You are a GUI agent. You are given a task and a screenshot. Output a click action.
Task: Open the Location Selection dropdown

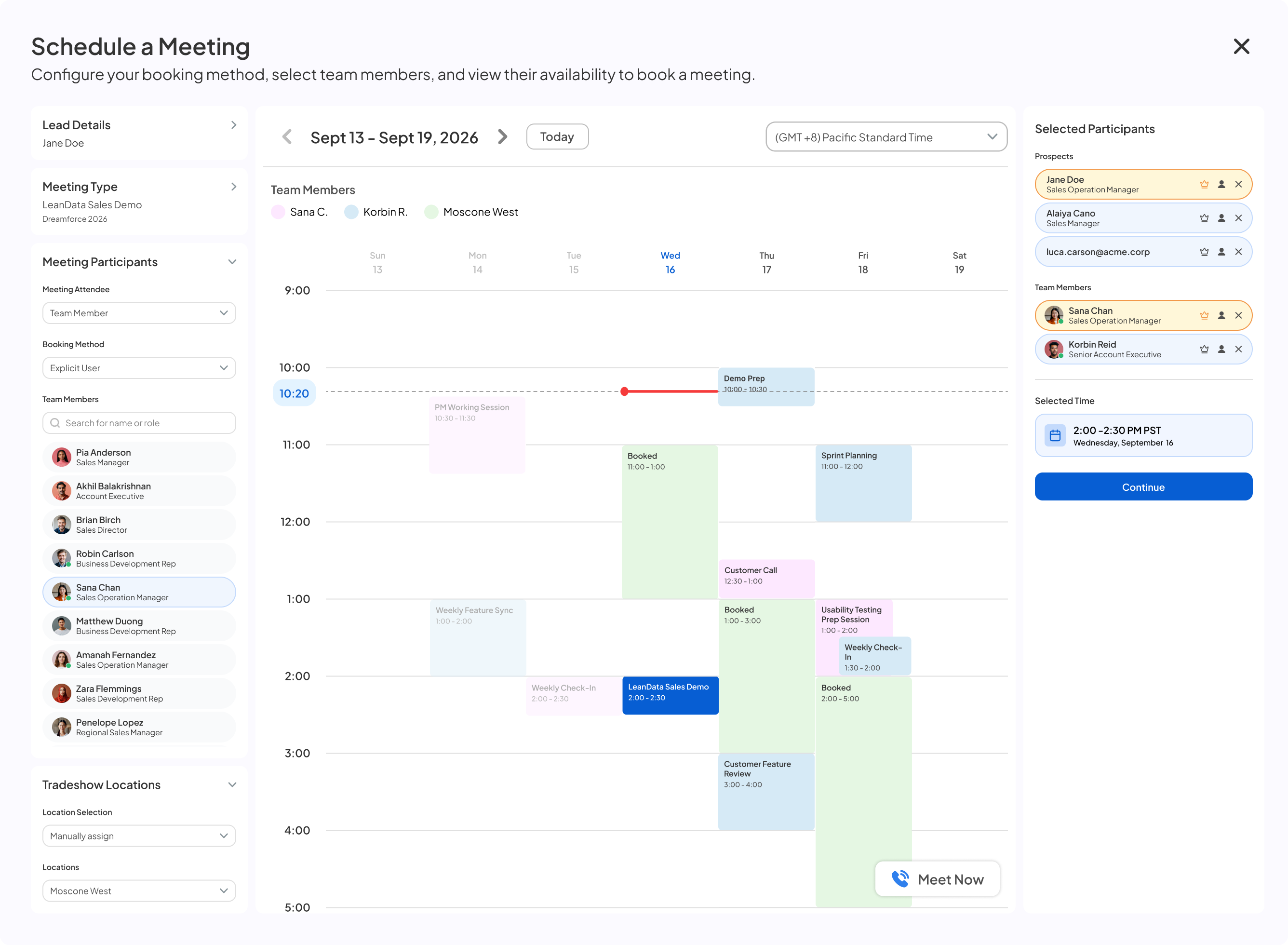(x=139, y=836)
